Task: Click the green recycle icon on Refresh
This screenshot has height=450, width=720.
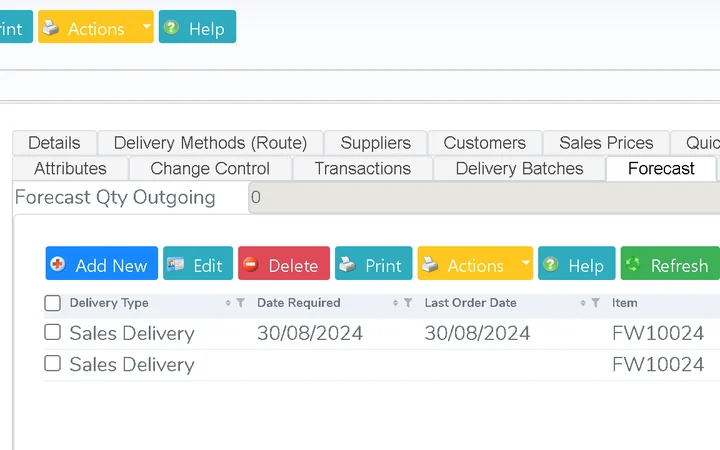Action: [633, 264]
